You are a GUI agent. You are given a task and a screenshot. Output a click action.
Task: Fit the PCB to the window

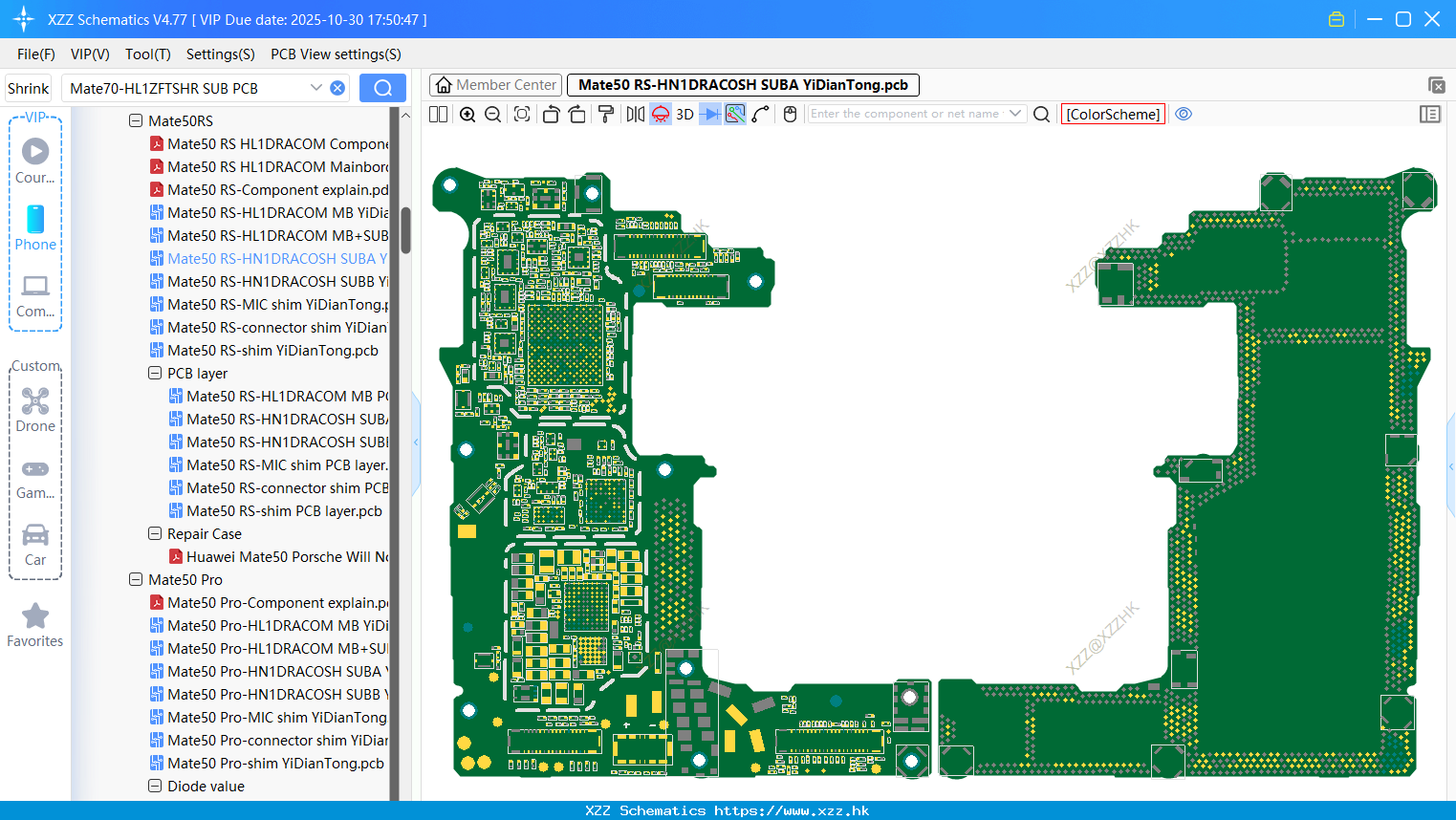tap(522, 114)
